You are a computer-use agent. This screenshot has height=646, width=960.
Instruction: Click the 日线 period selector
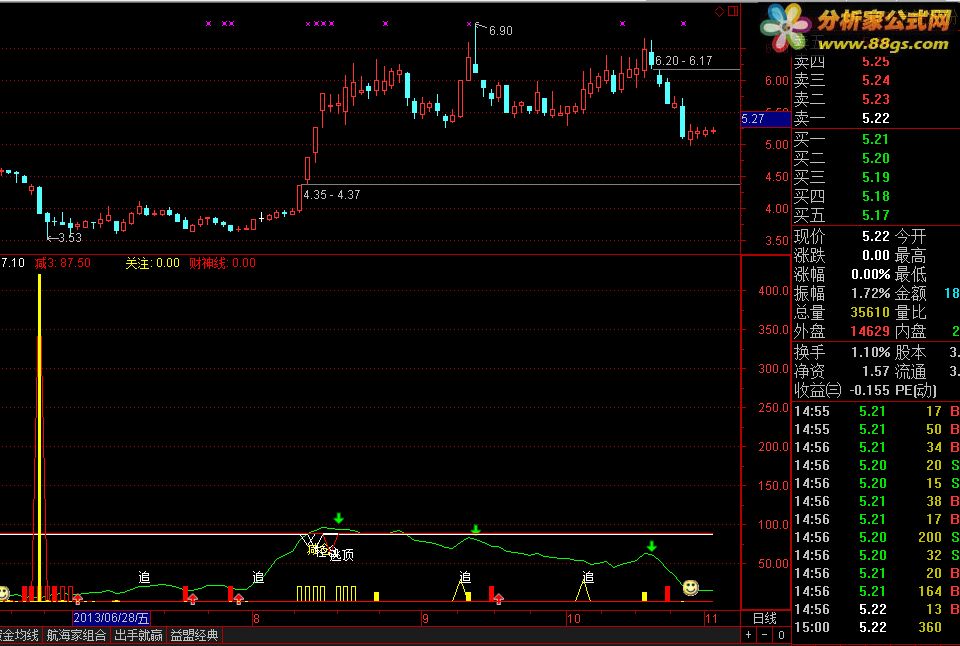coord(765,618)
